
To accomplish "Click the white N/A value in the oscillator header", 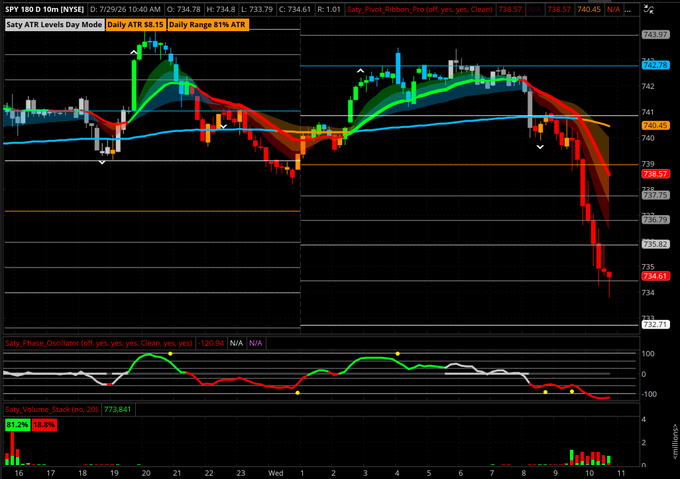I will (x=236, y=343).
